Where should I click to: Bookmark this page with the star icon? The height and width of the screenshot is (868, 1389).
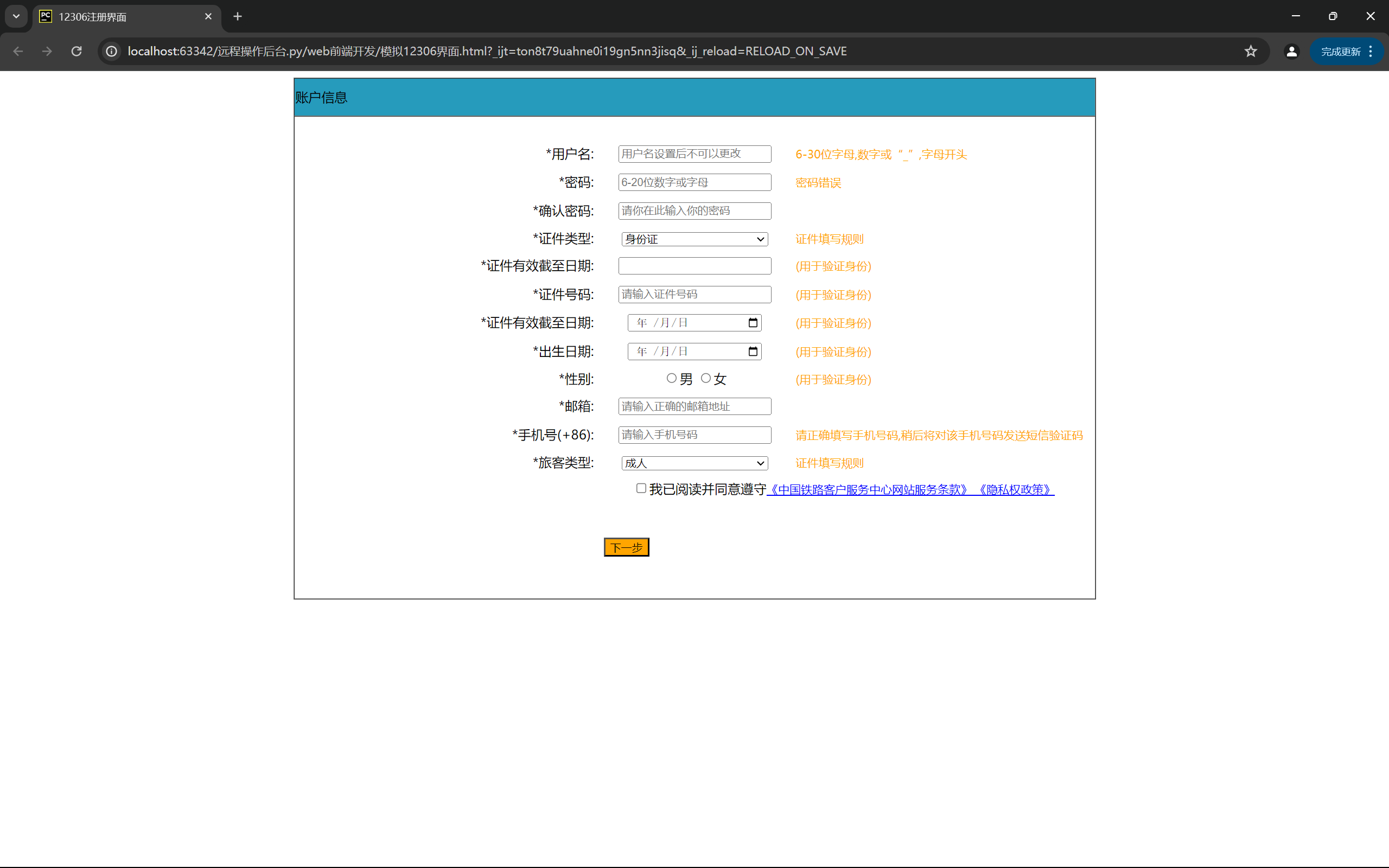[1251, 51]
